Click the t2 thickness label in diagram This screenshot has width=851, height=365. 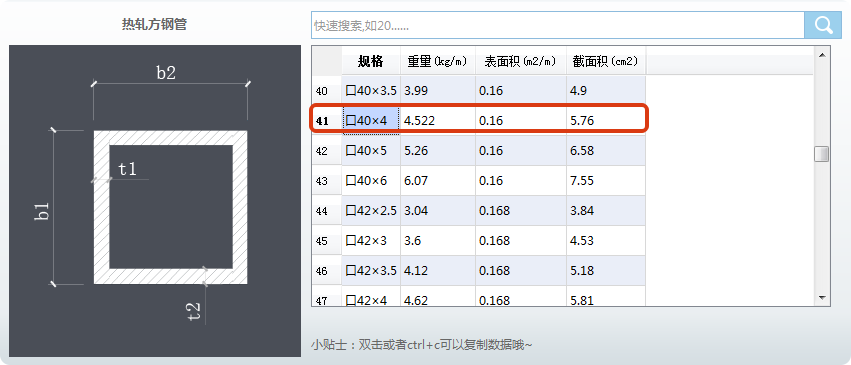tap(193, 311)
